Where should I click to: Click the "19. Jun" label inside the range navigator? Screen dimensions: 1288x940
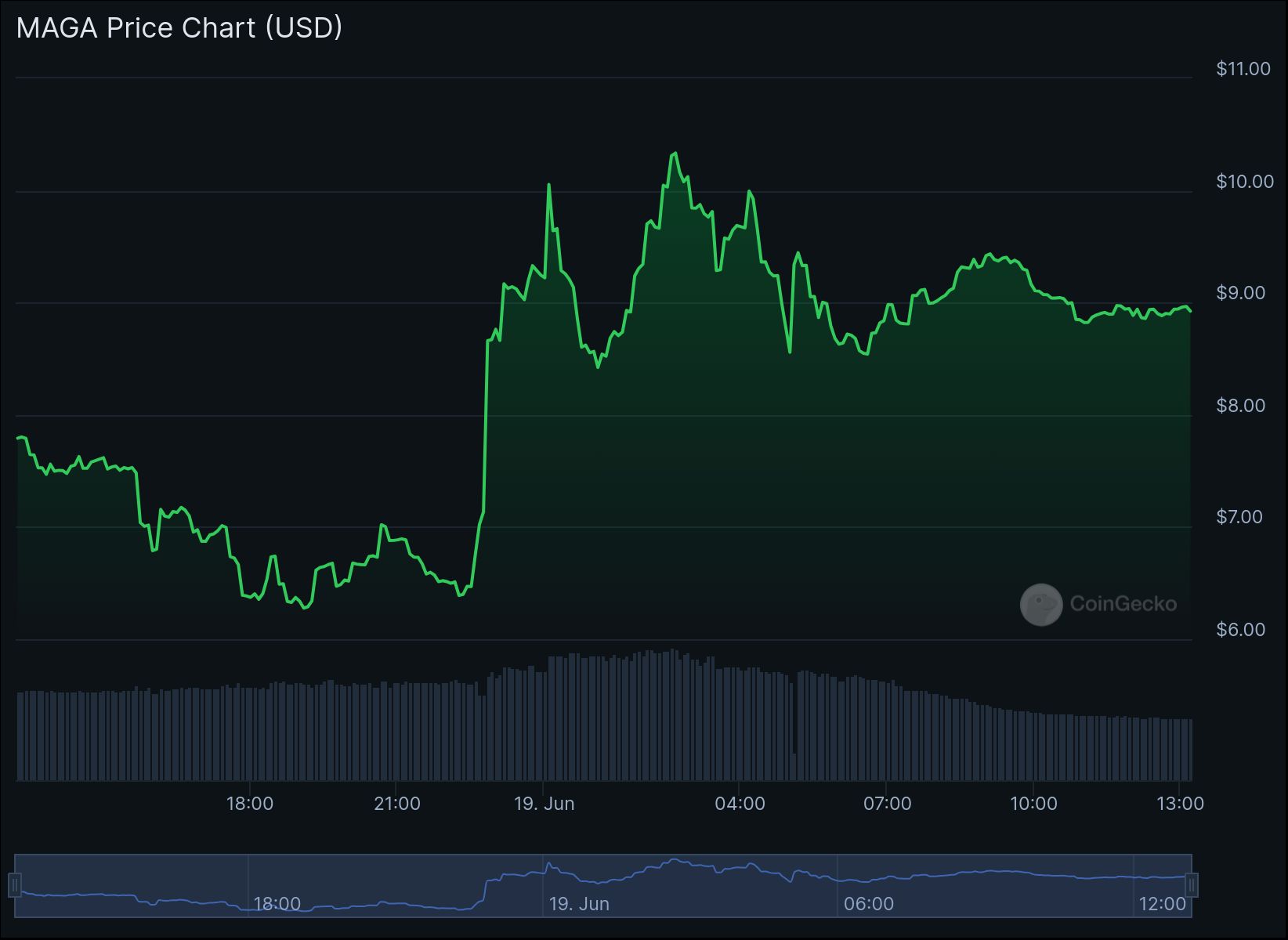pyautogui.click(x=579, y=904)
